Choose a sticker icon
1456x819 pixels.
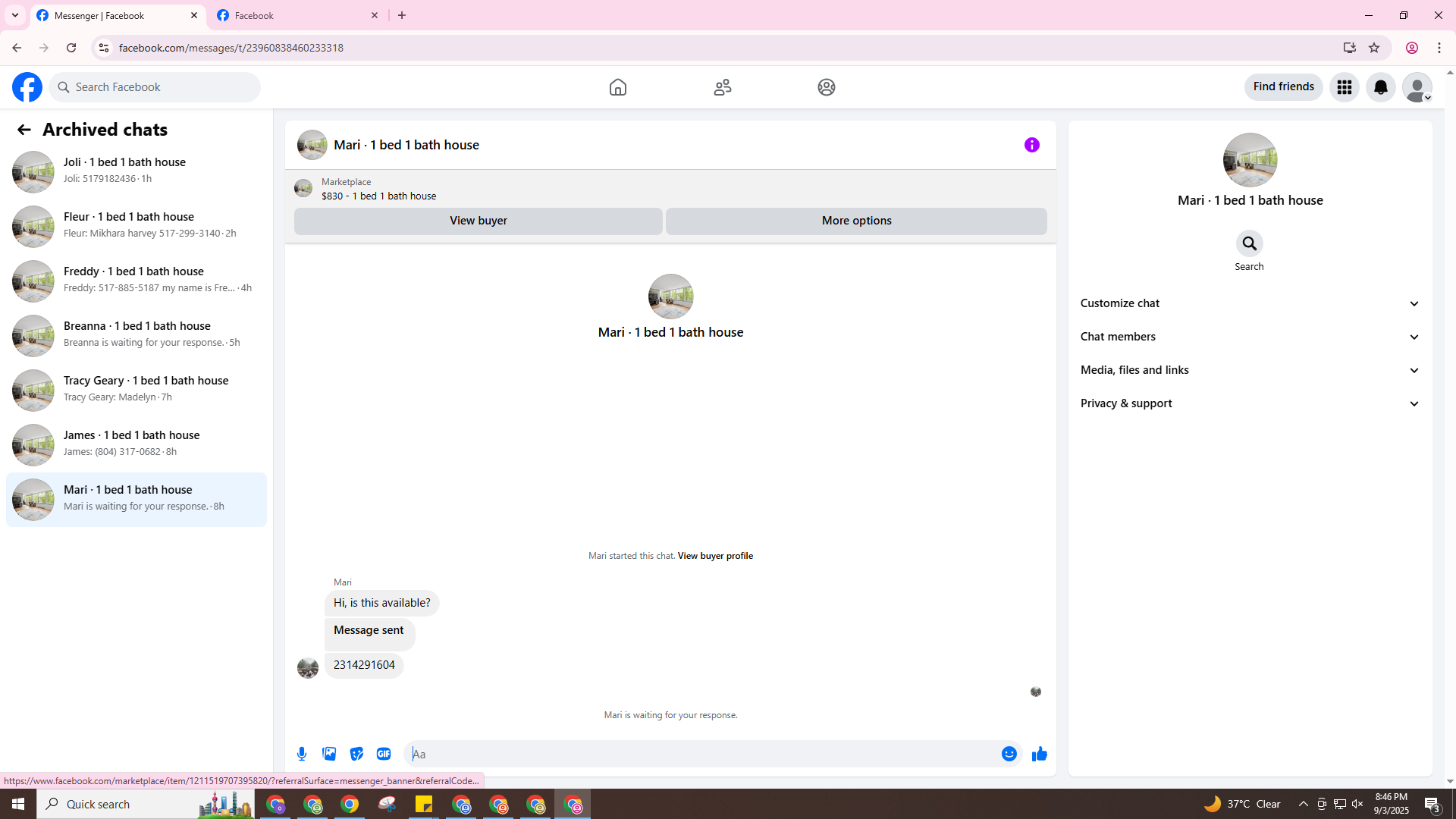[x=356, y=754]
